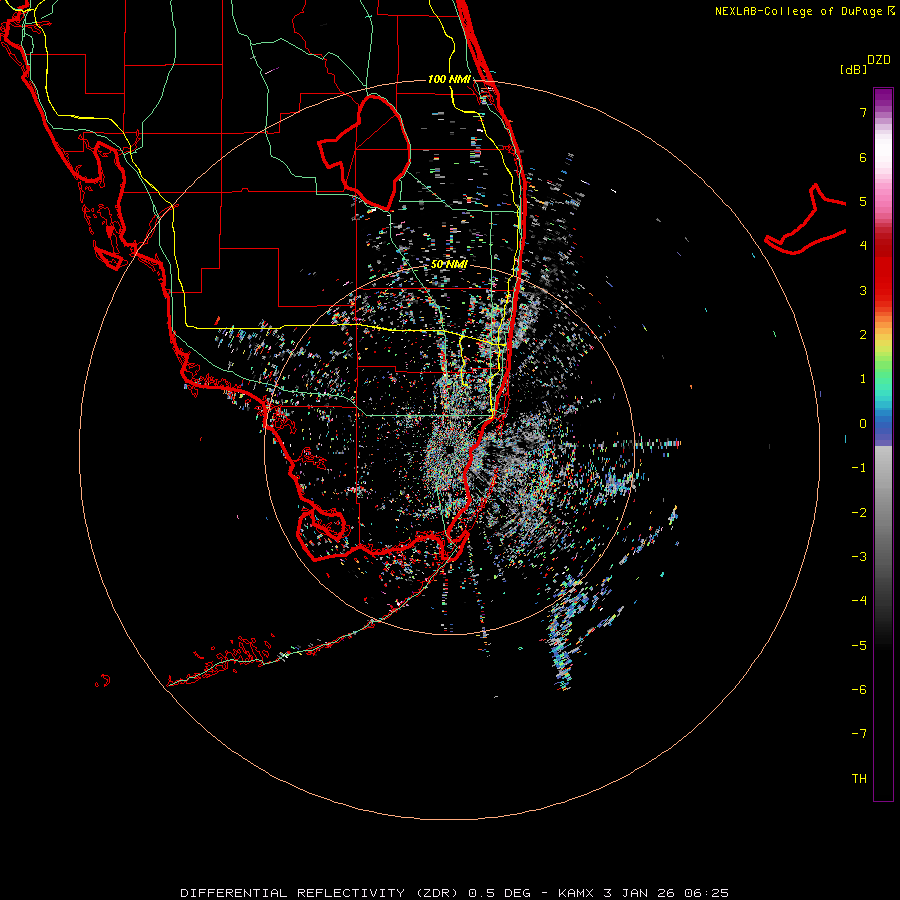
Task: Click the color scale value 1
Action: pyautogui.click(x=863, y=378)
